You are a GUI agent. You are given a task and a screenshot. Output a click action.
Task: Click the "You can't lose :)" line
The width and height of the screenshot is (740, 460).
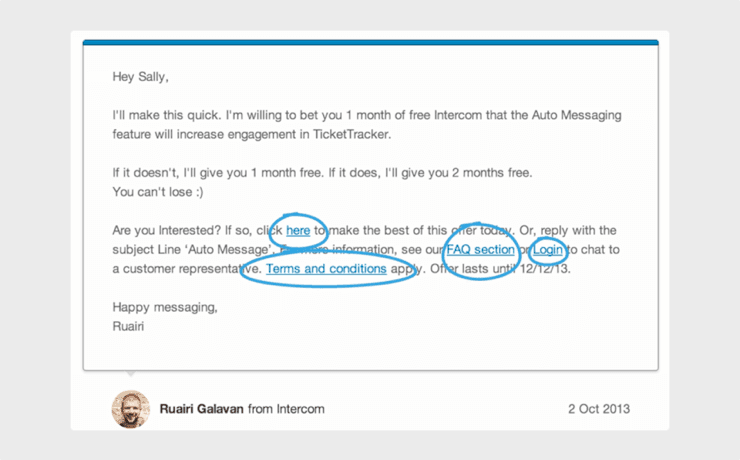(x=158, y=192)
